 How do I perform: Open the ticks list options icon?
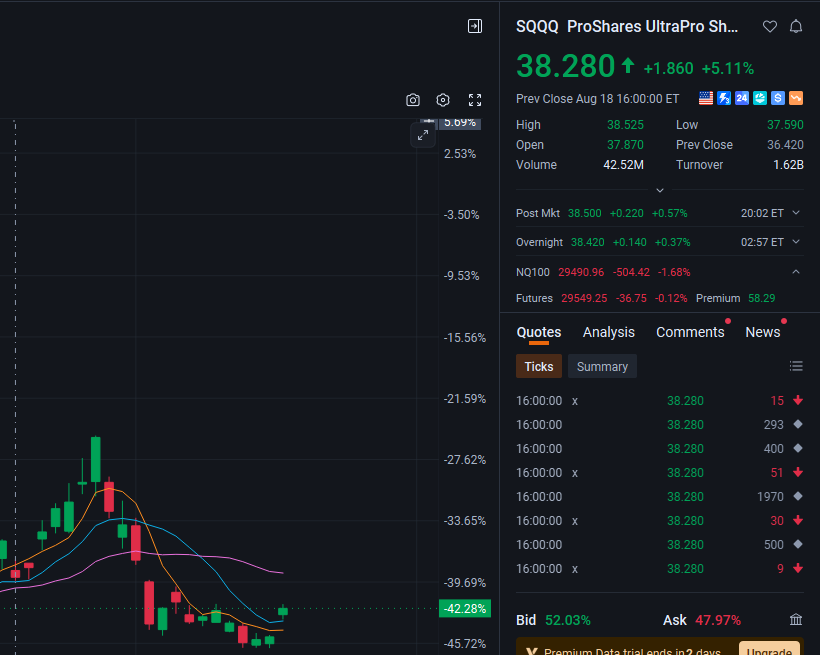point(796,366)
